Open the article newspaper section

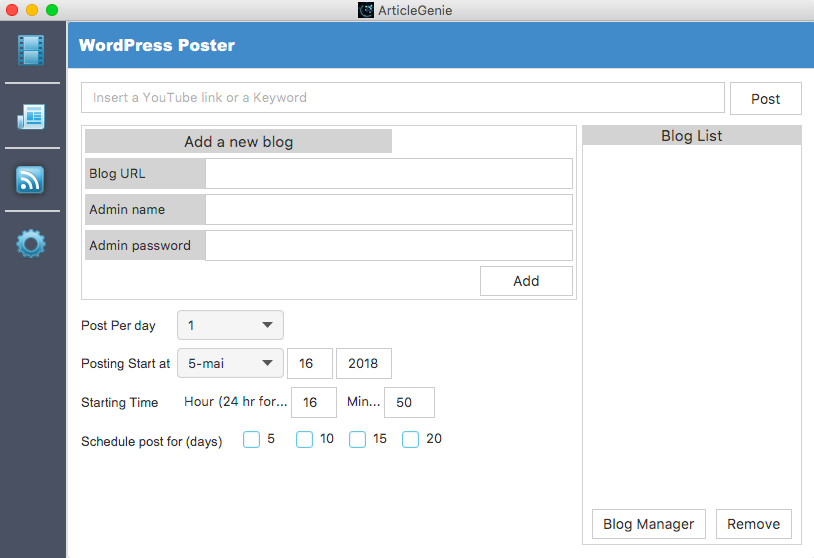[31, 116]
